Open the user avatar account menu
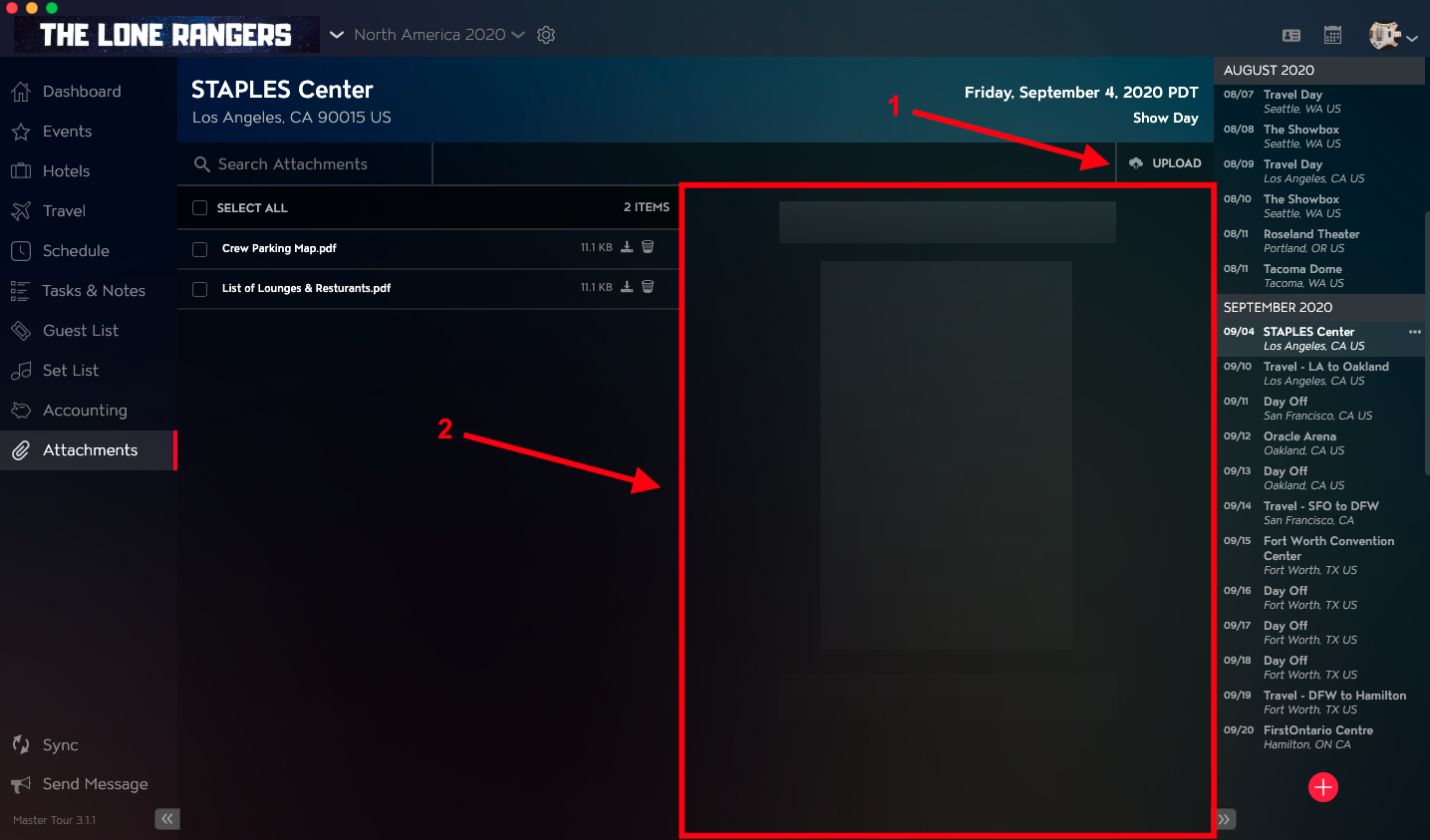1430x840 pixels. coord(1393,36)
